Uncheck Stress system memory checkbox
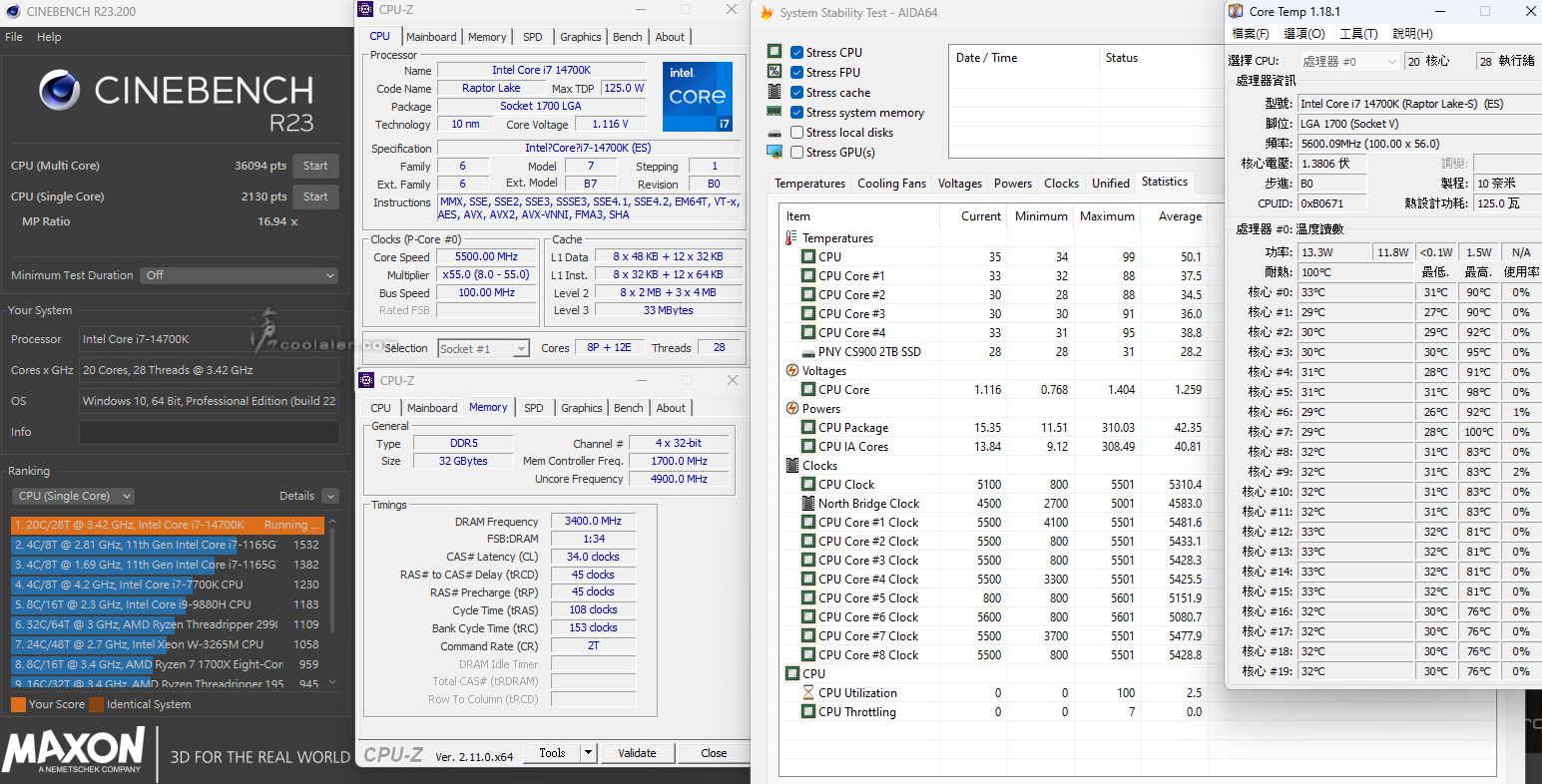The width and height of the screenshot is (1542, 784). click(x=796, y=112)
